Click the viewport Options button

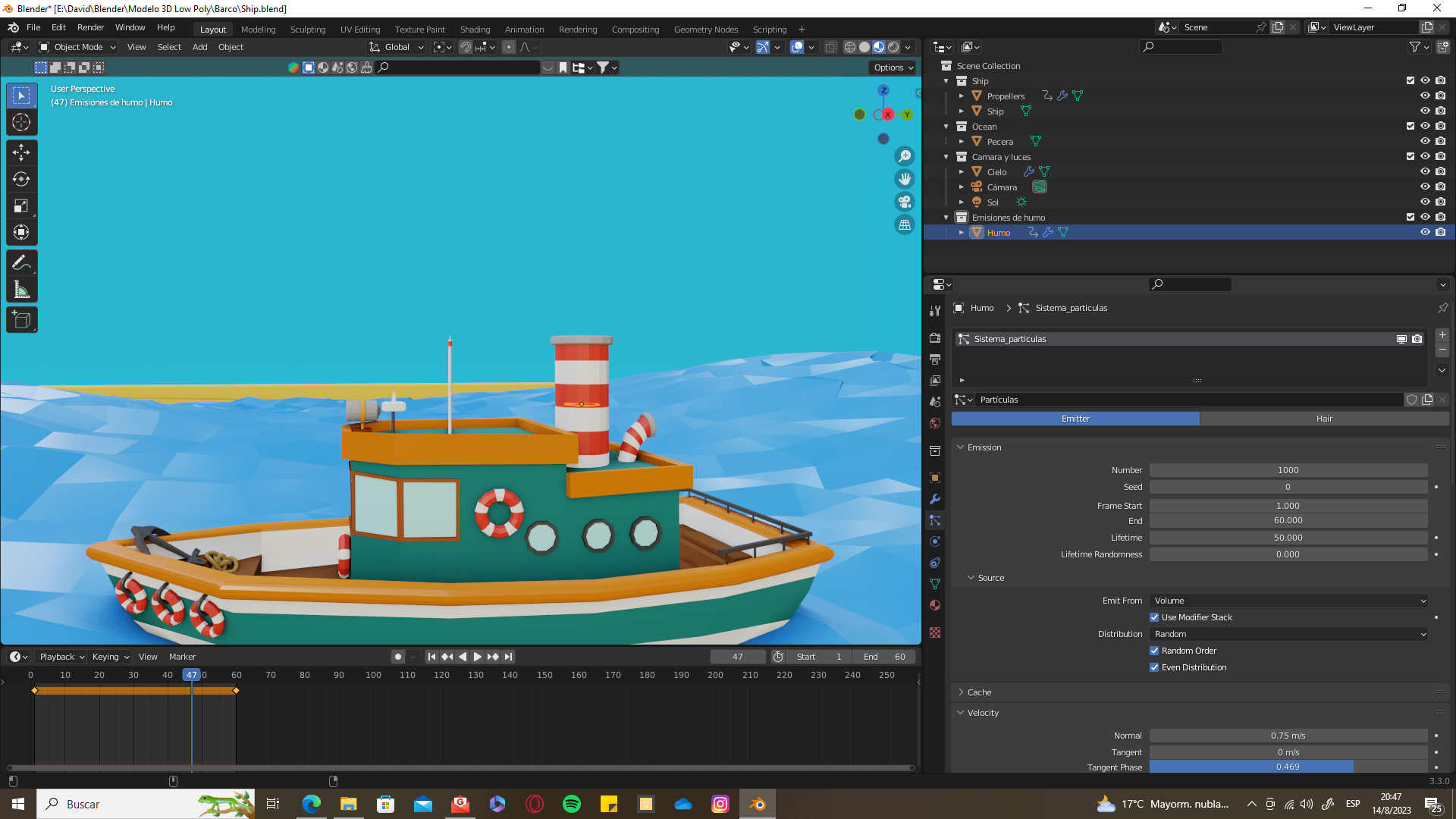pos(893,67)
